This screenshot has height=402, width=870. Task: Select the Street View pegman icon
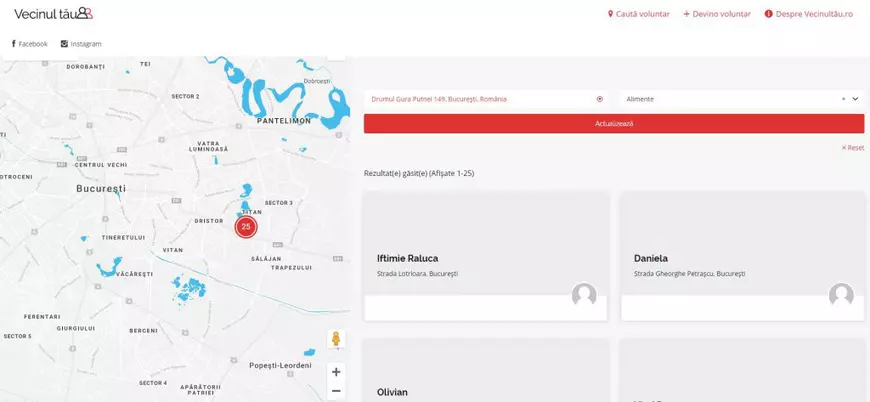pyautogui.click(x=336, y=339)
